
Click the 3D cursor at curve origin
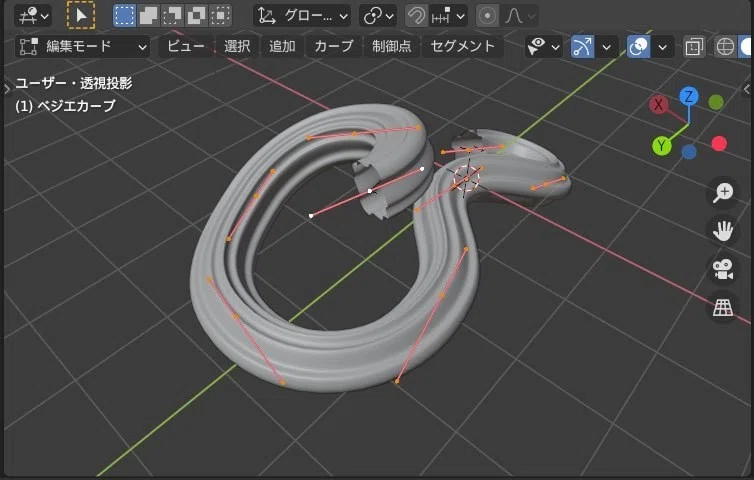pos(466,178)
